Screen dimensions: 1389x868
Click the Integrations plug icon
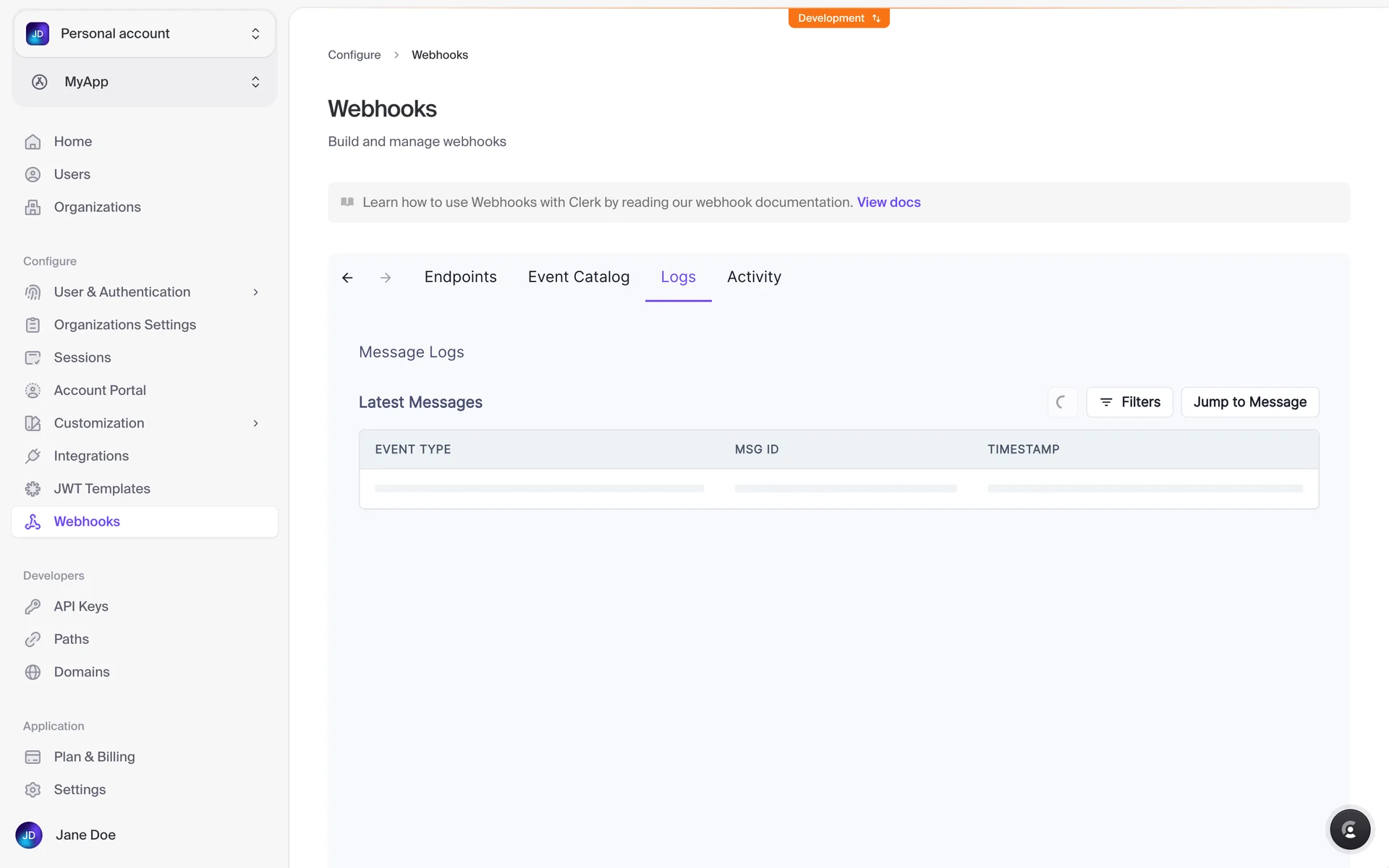(x=33, y=456)
